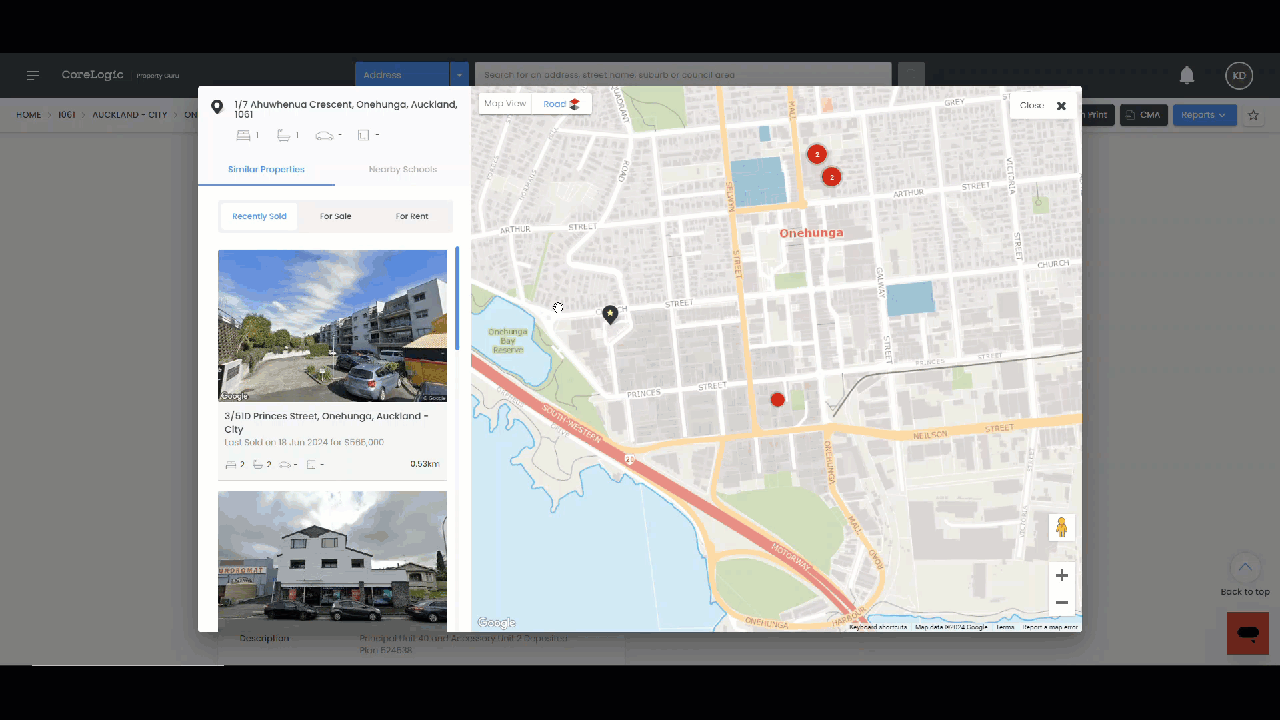Screen dimensions: 1280x720
Task: Open the hamburger menu beside the CoreLogic logo
Action: [x=33, y=75]
